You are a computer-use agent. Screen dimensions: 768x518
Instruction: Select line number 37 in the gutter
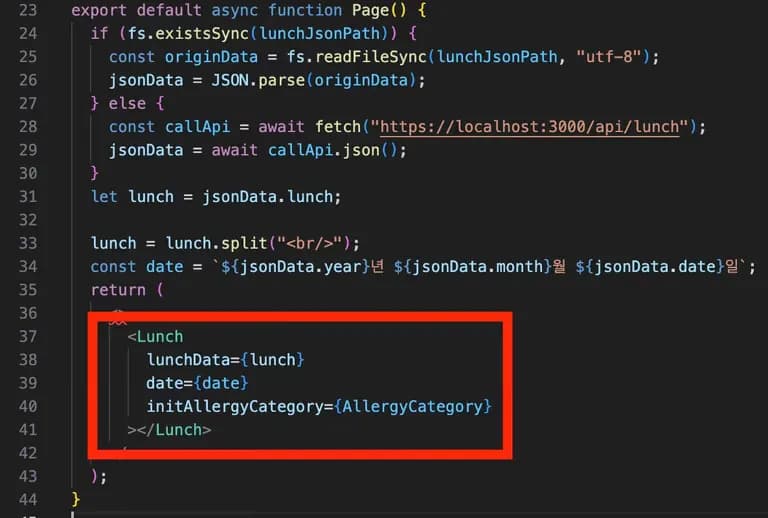click(x=27, y=337)
